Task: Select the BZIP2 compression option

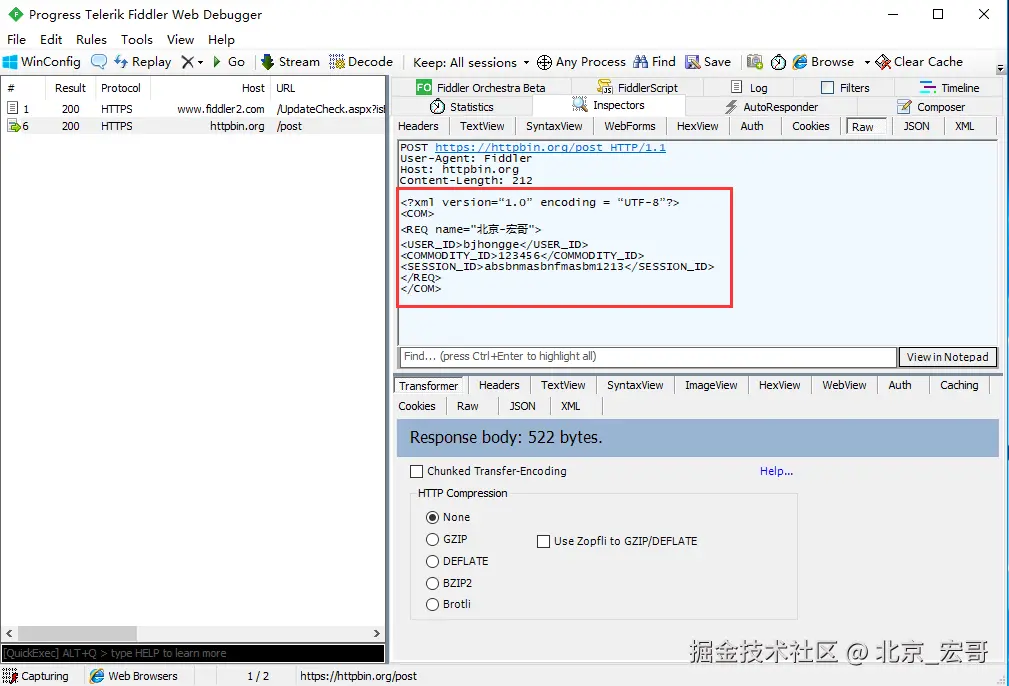Action: click(432, 583)
